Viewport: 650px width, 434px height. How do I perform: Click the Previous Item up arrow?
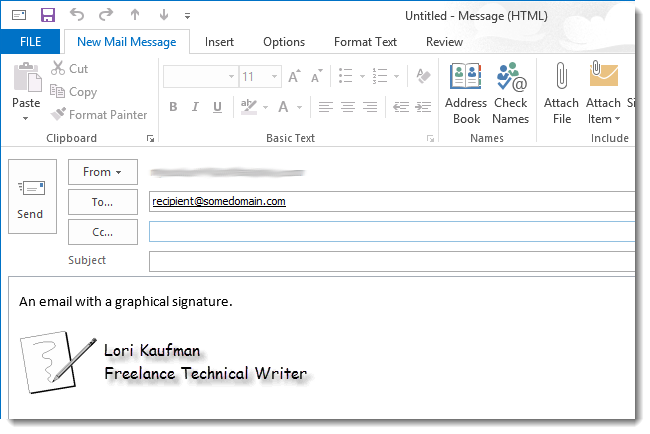(x=135, y=15)
